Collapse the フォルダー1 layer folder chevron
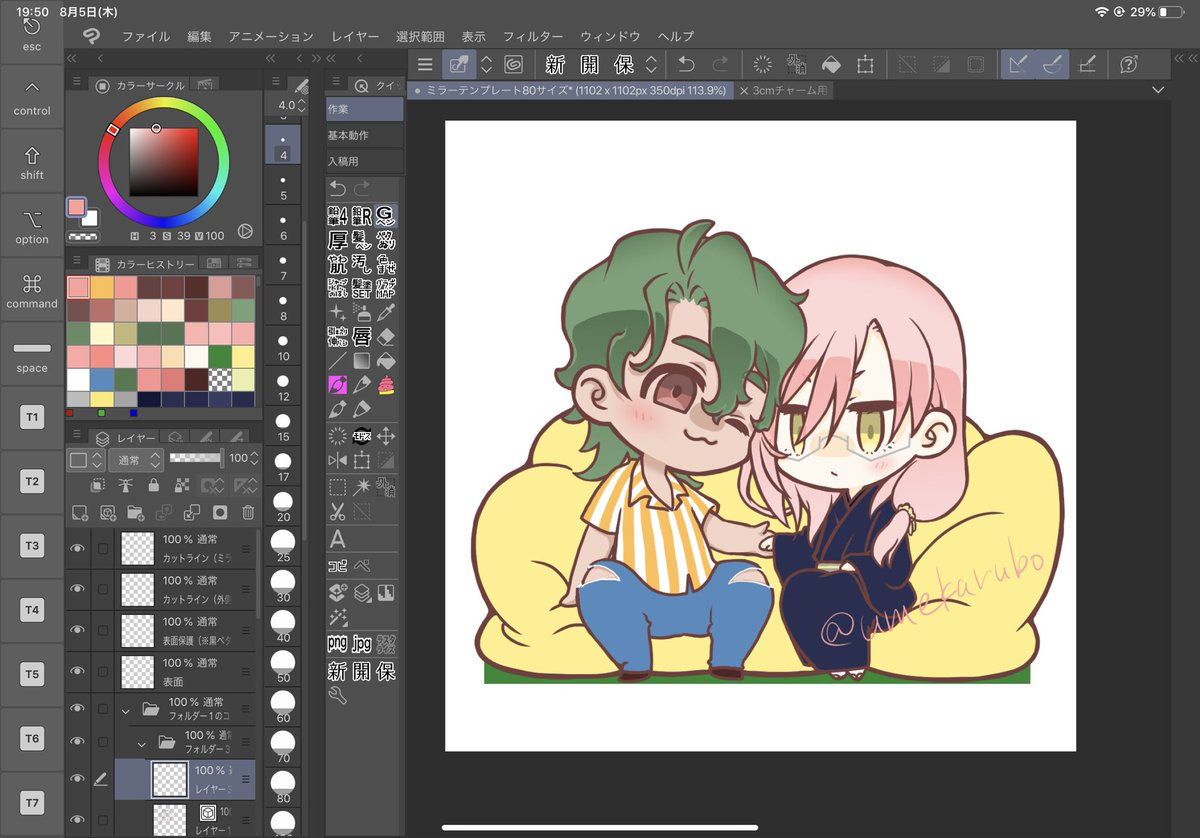Viewport: 1200px width, 838px height. point(126,711)
